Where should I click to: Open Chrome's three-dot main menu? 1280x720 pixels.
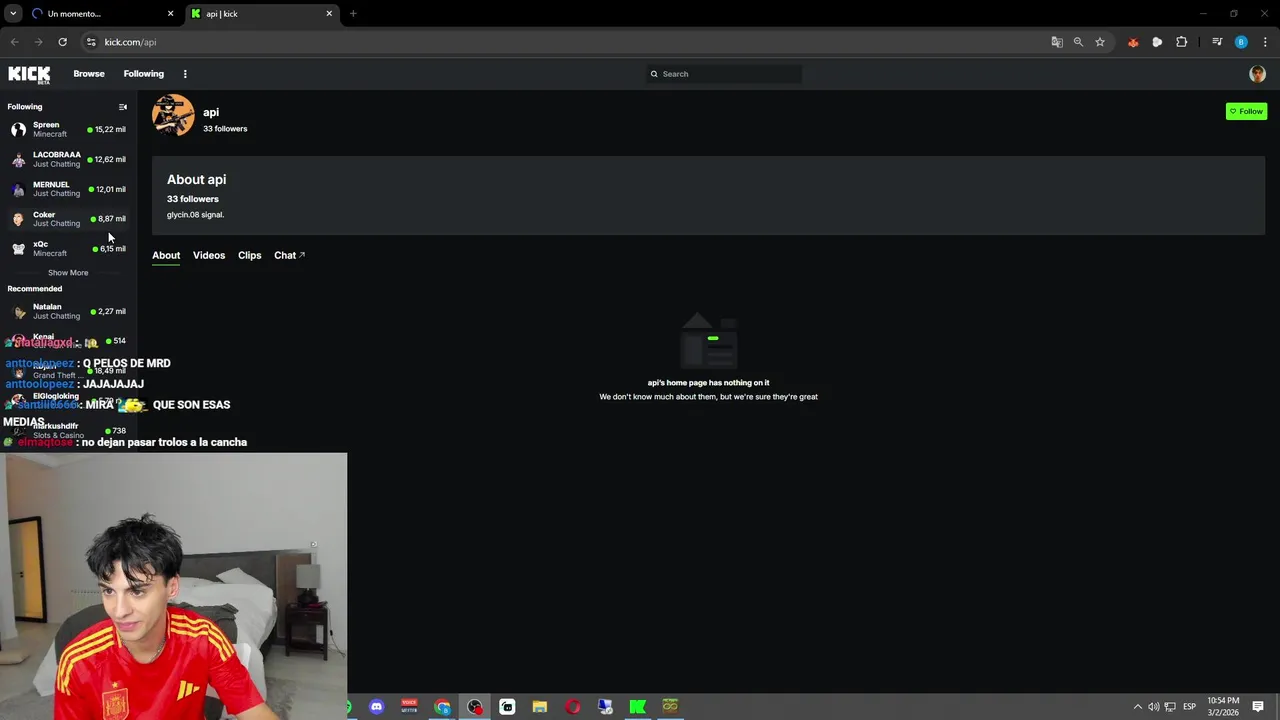coord(1265,42)
